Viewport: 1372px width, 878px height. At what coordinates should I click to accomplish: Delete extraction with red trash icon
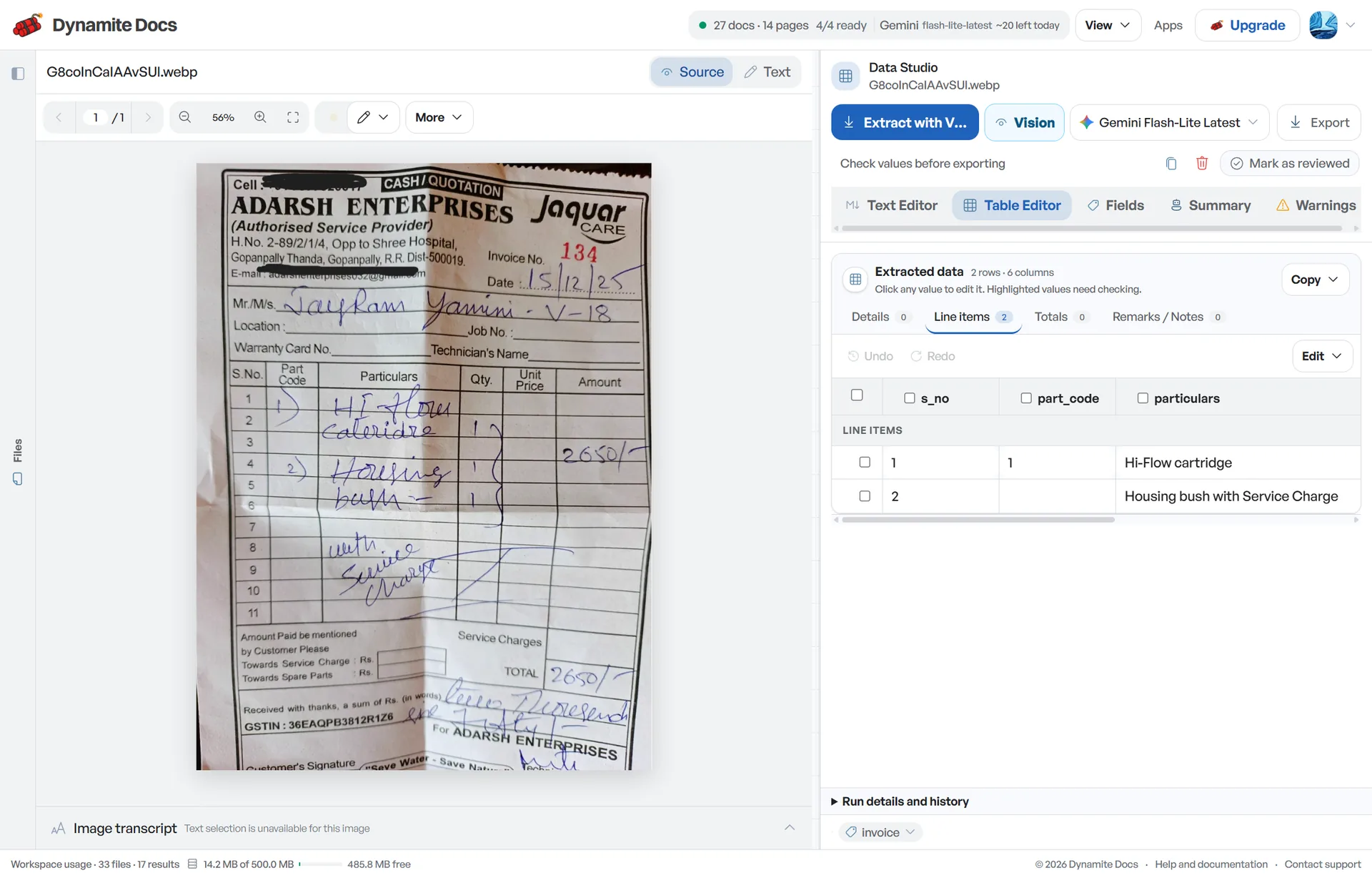(x=1202, y=164)
